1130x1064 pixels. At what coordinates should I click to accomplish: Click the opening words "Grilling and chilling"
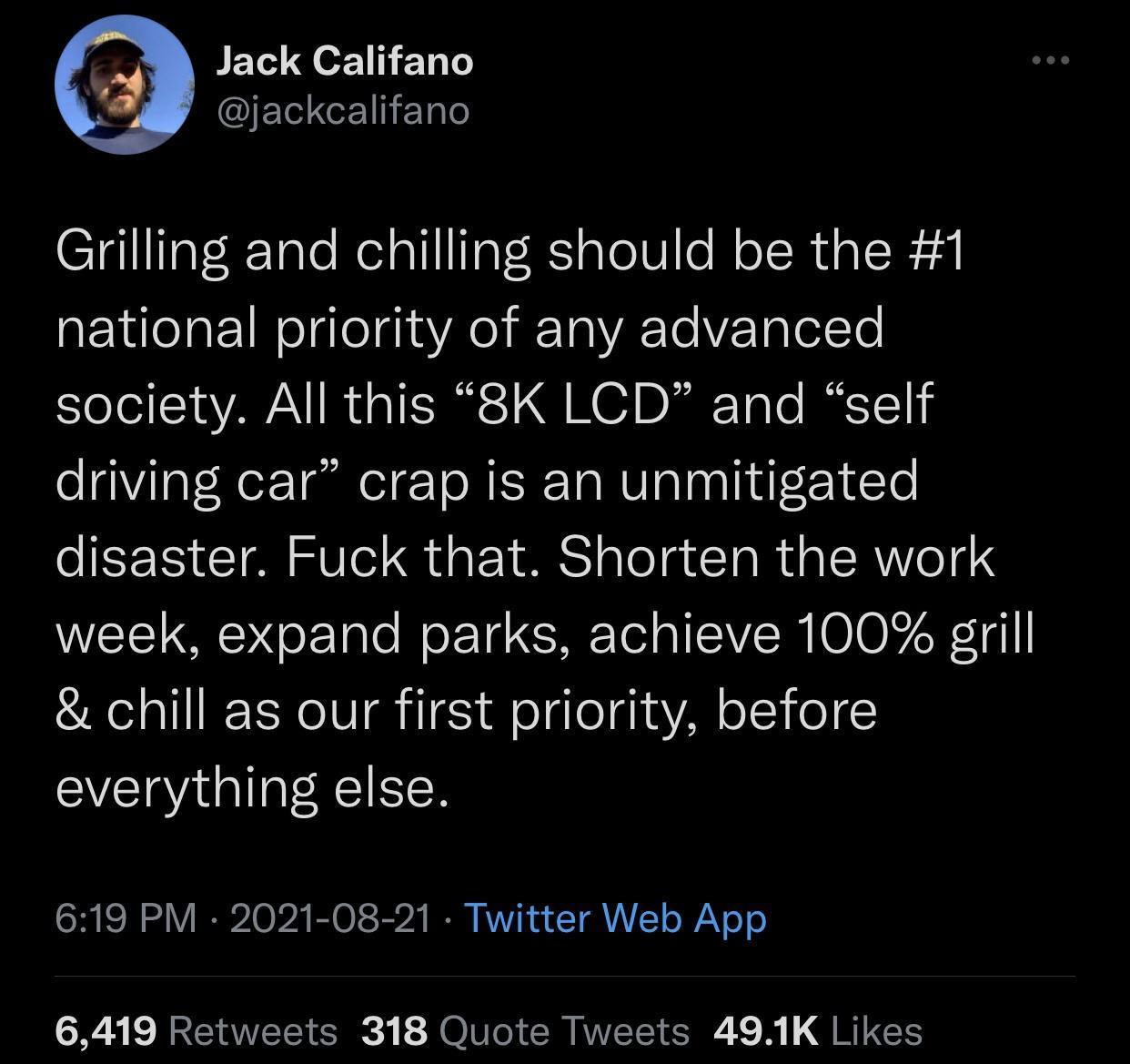[x=292, y=250]
